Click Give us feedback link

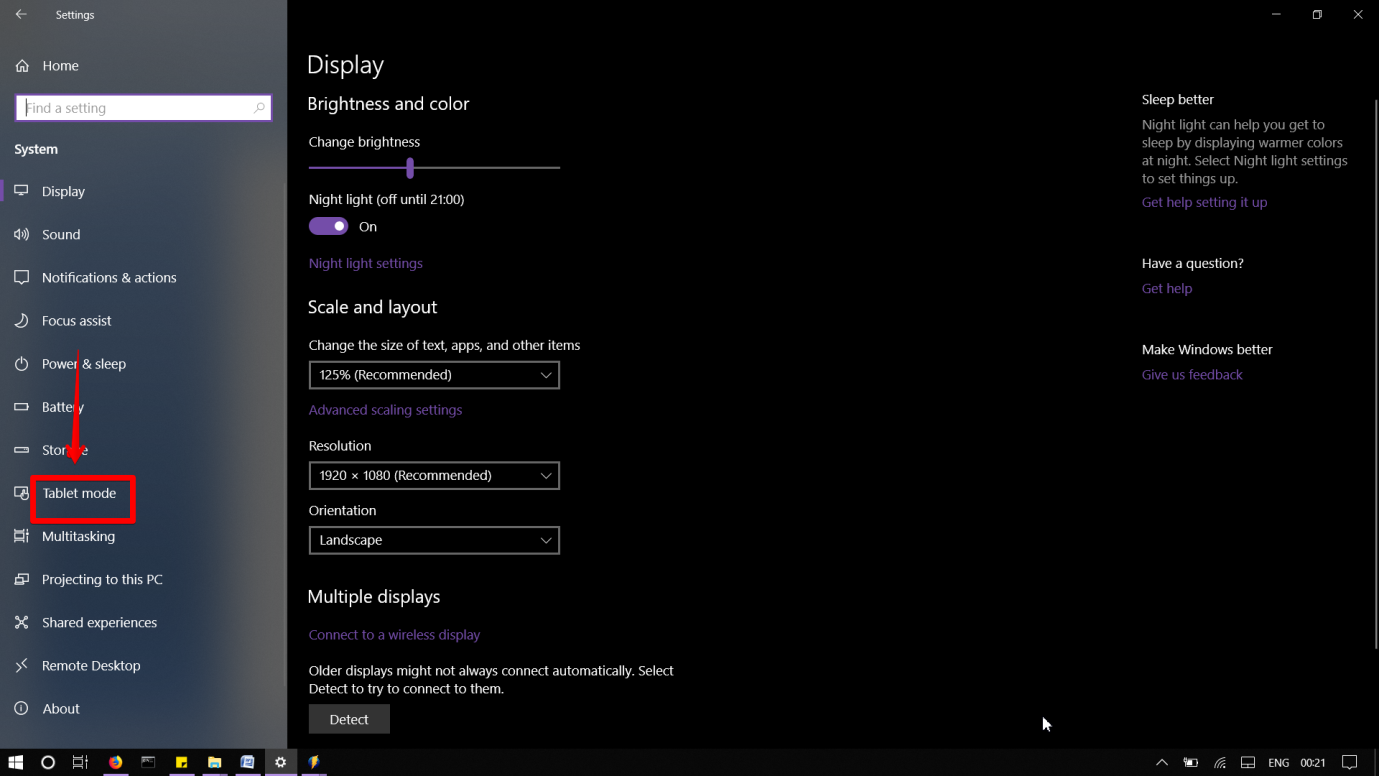pyautogui.click(x=1192, y=374)
